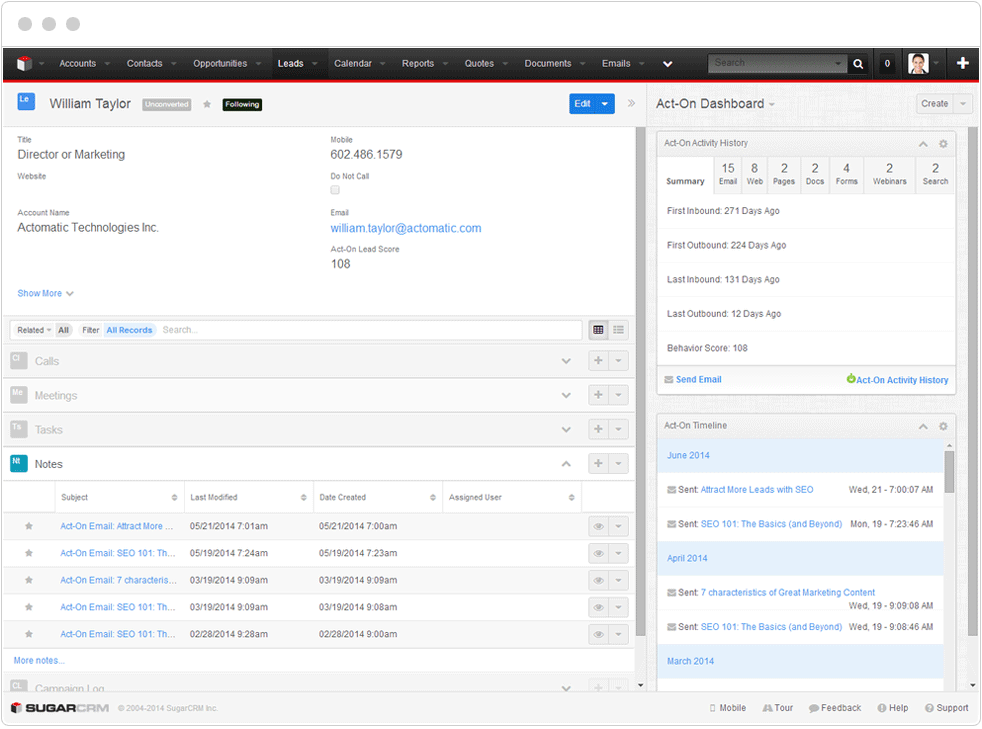Screen dimensions: 982x729
Task: Select the Email activity tab
Action: (728, 174)
